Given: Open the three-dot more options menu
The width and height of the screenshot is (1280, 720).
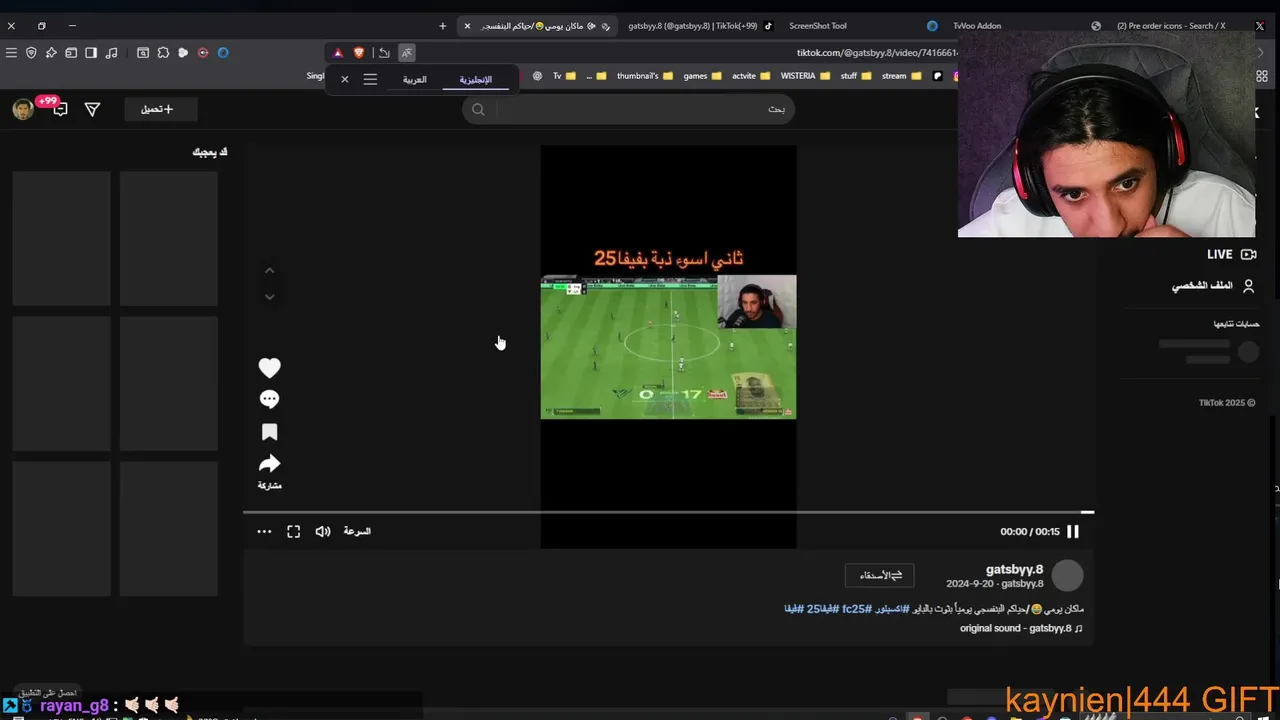Looking at the screenshot, I should point(264,532).
